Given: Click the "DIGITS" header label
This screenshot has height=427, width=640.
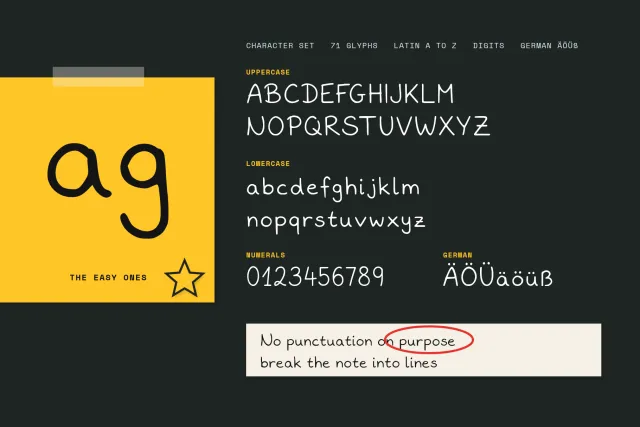Looking at the screenshot, I should click(x=489, y=46).
